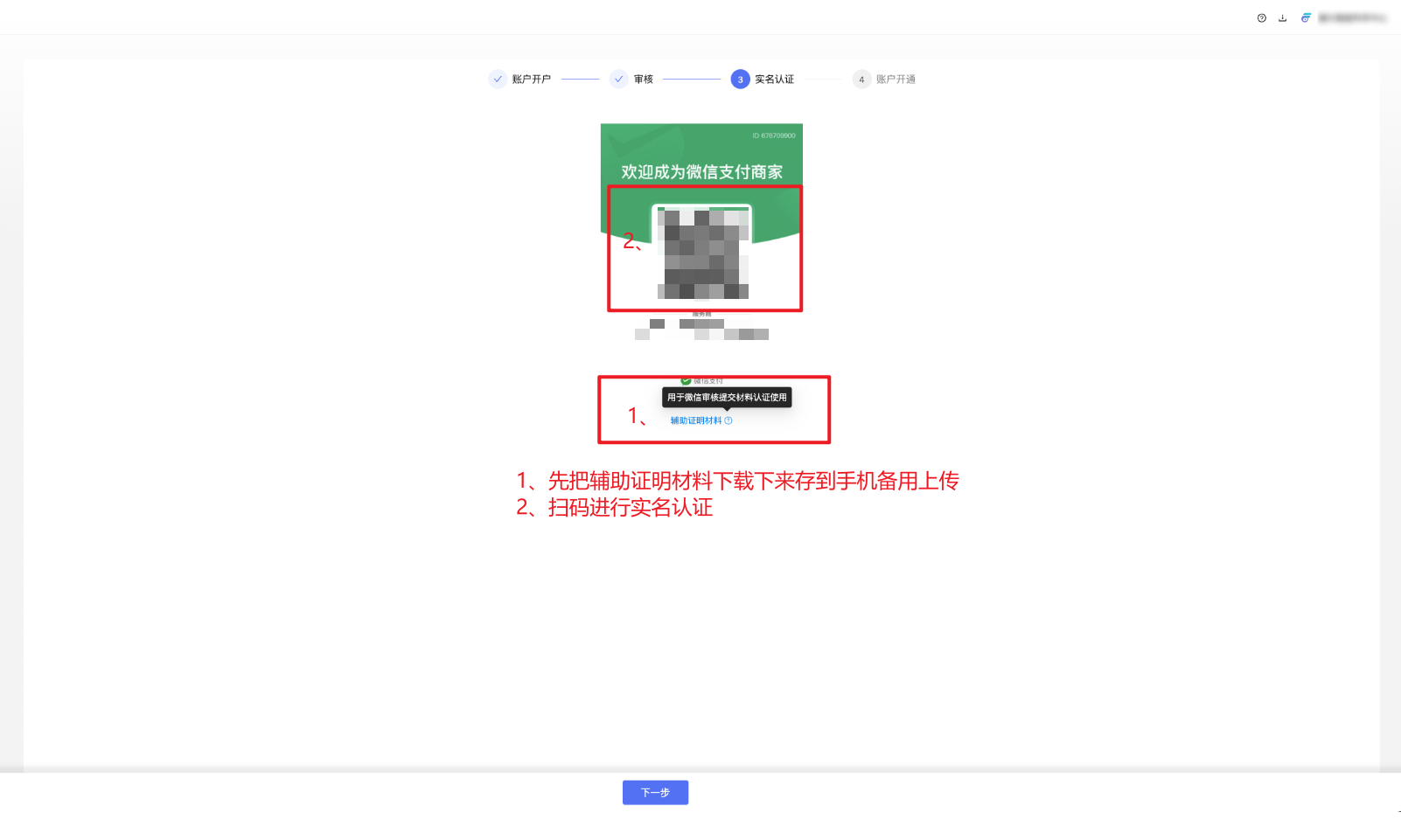The height and width of the screenshot is (840, 1401).
Task: Select the 审核 step label
Action: tap(644, 80)
